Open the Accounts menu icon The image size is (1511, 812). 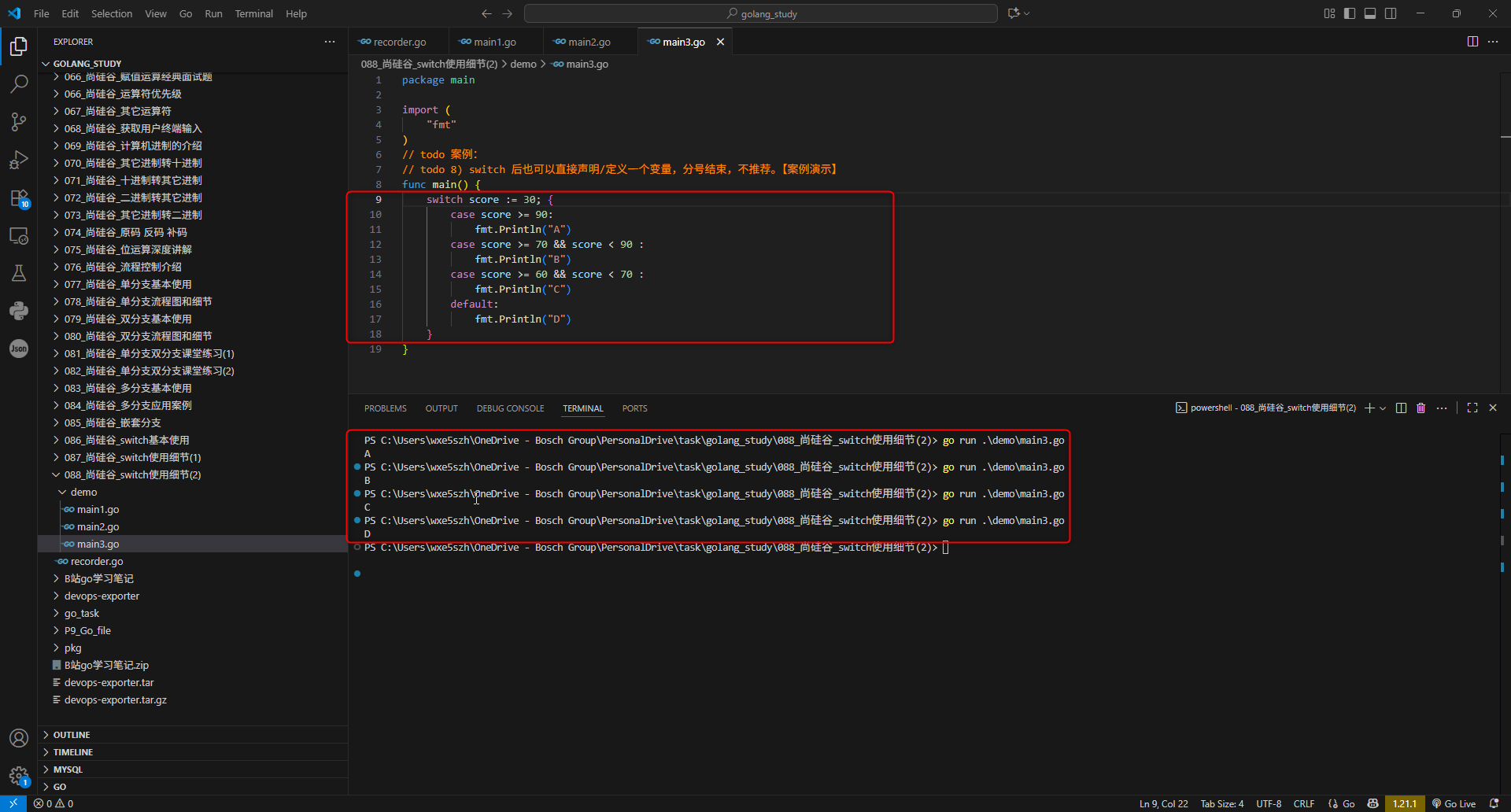(19, 738)
